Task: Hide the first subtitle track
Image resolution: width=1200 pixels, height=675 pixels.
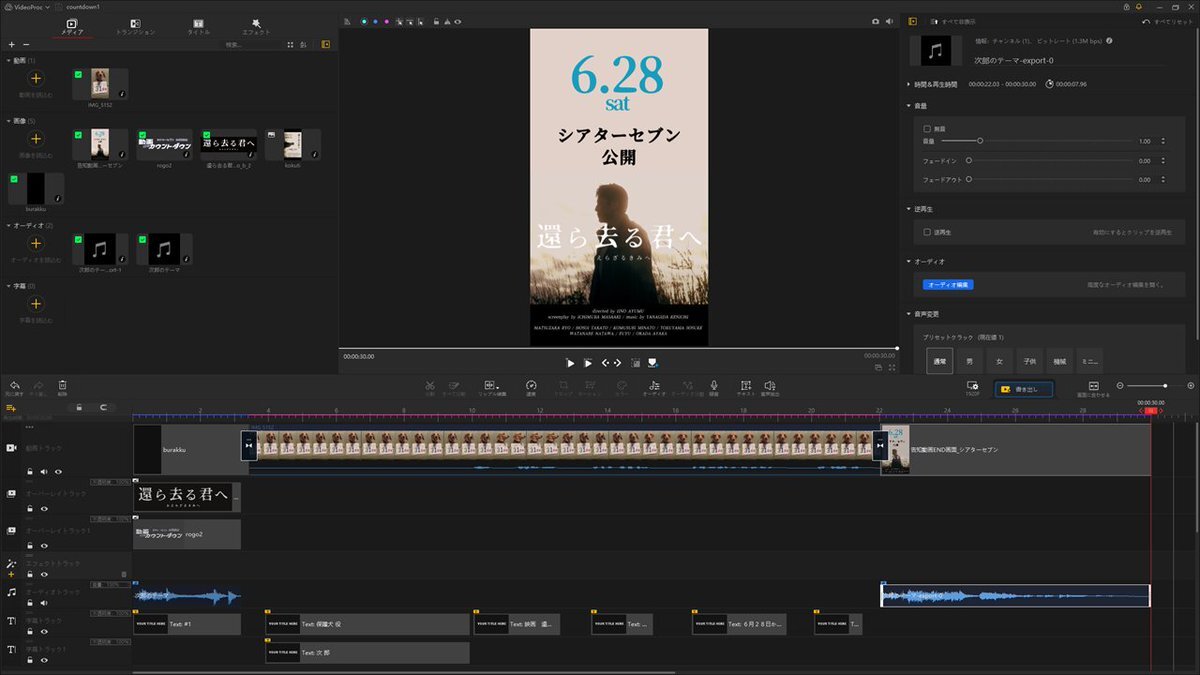Action: pyautogui.click(x=44, y=634)
